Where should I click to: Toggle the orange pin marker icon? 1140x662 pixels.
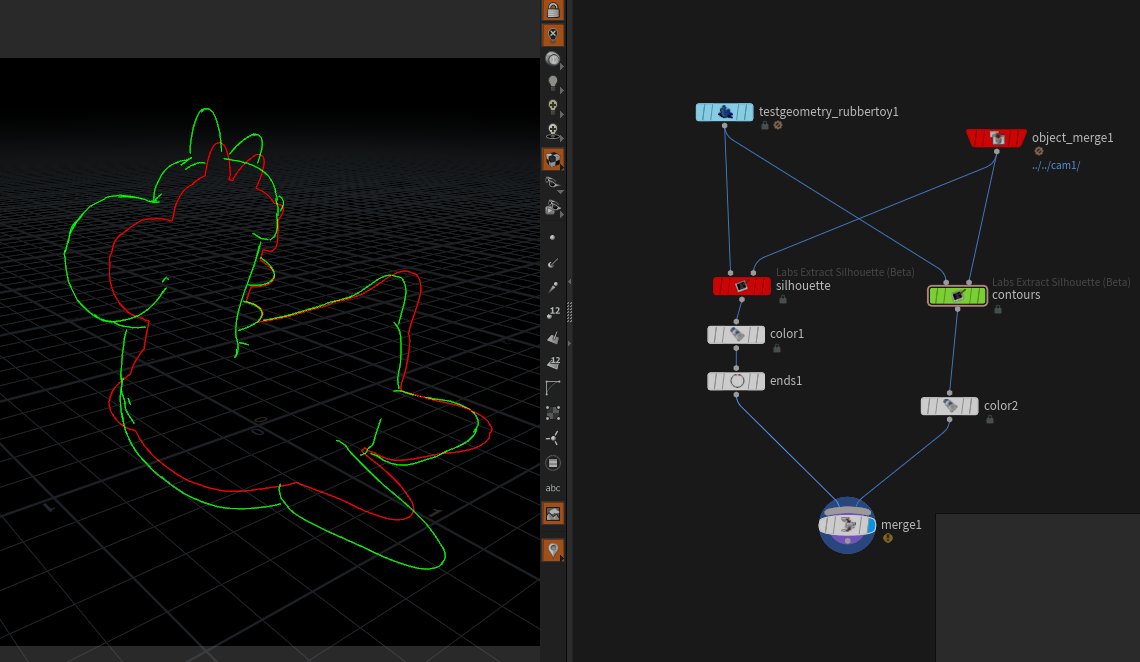point(553,550)
